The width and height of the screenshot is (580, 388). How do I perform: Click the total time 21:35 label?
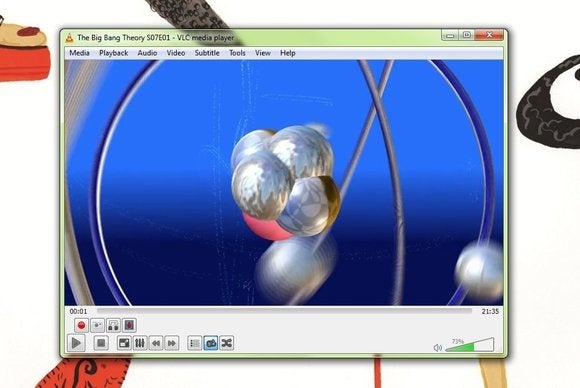(x=490, y=311)
